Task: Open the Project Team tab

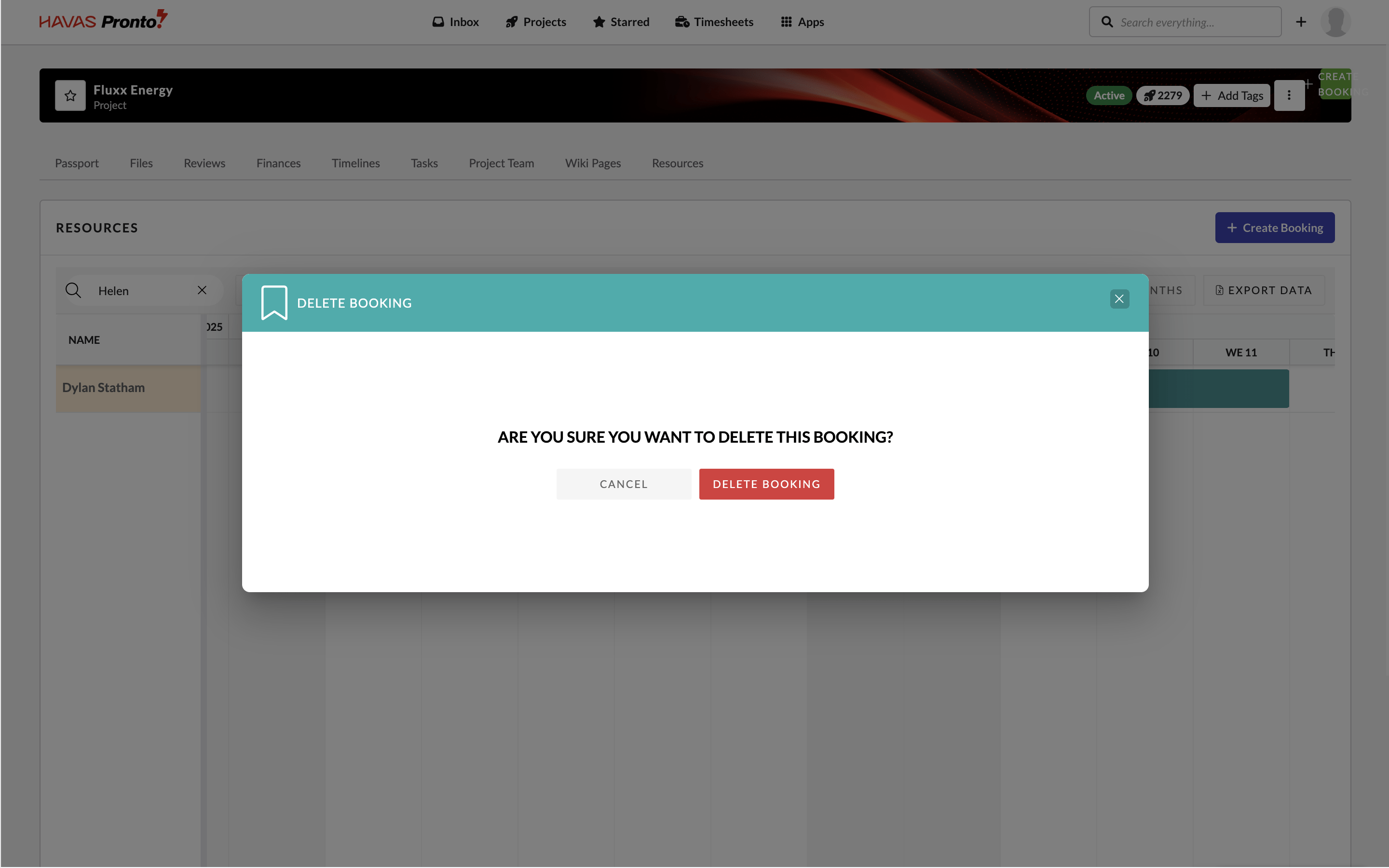Action: coord(501,163)
